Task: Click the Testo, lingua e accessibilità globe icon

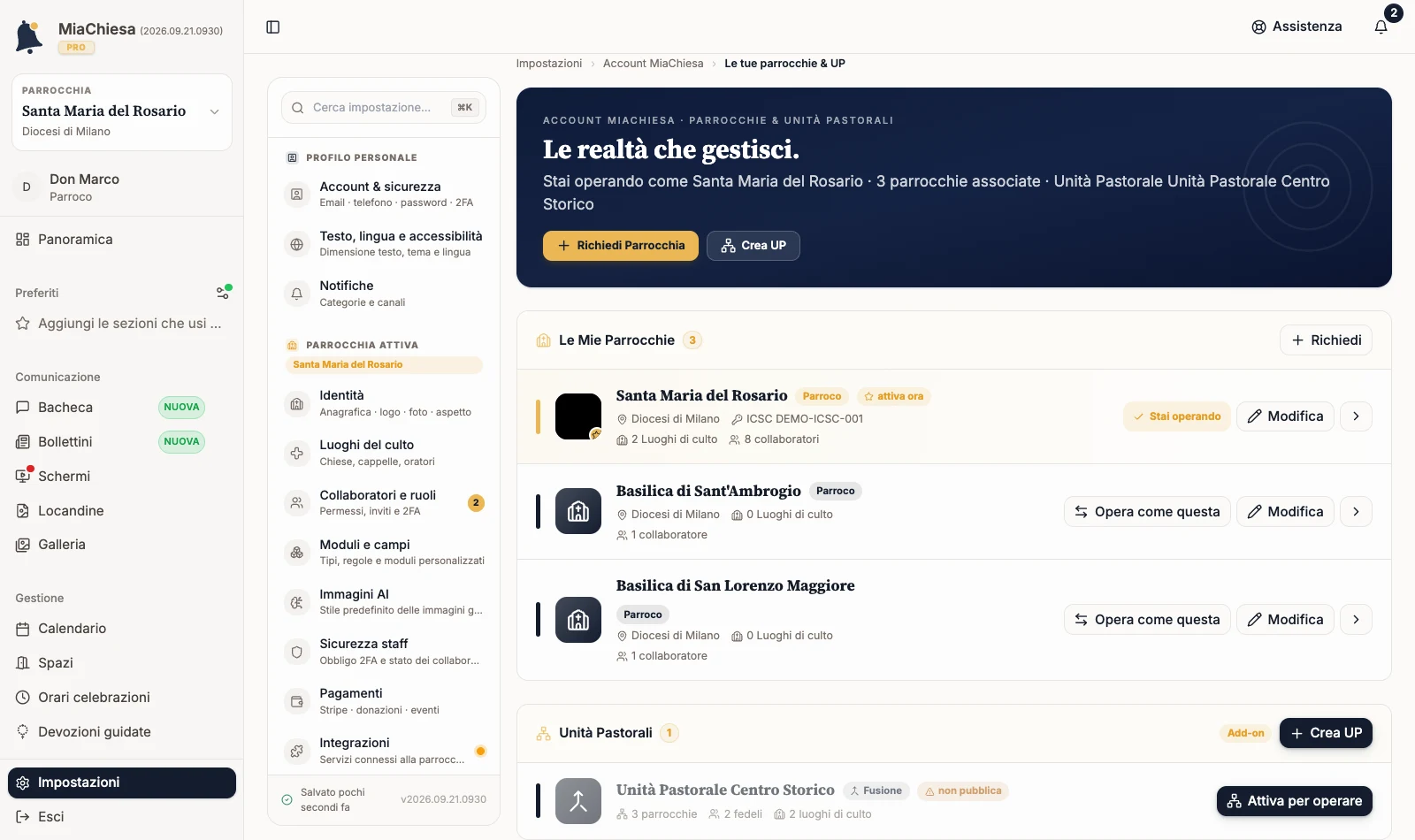Action: 297,244
